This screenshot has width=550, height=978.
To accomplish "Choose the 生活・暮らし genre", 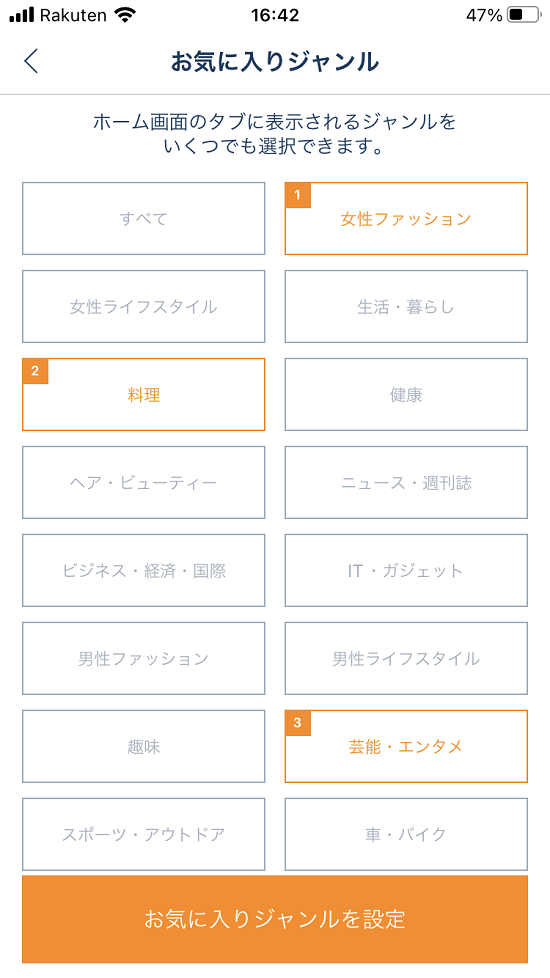I will point(406,306).
